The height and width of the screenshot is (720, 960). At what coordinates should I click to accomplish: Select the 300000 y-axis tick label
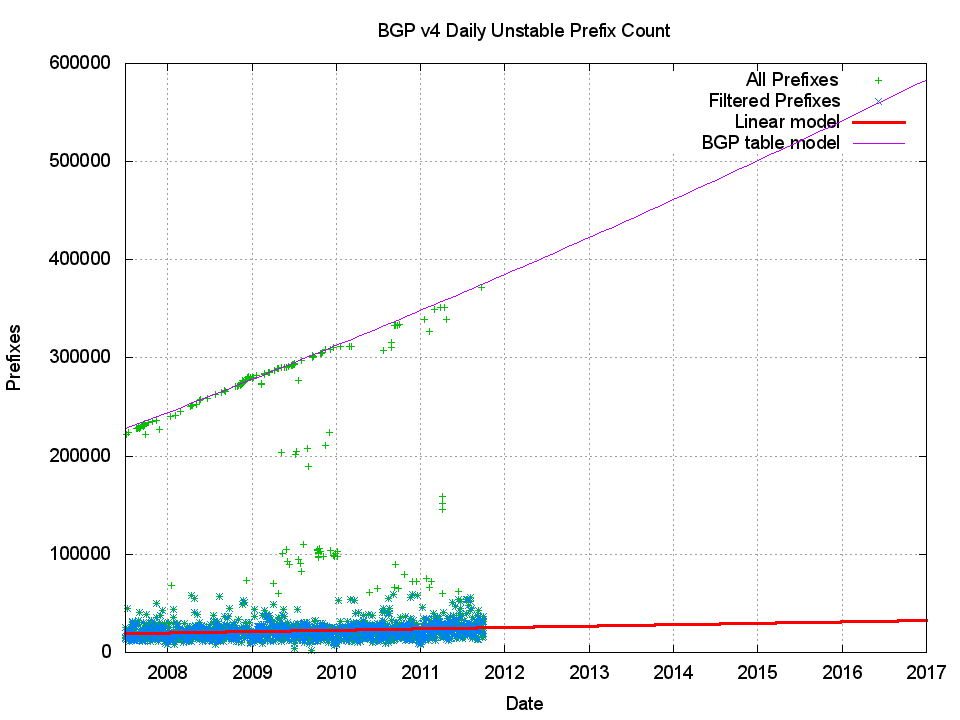tap(84, 357)
